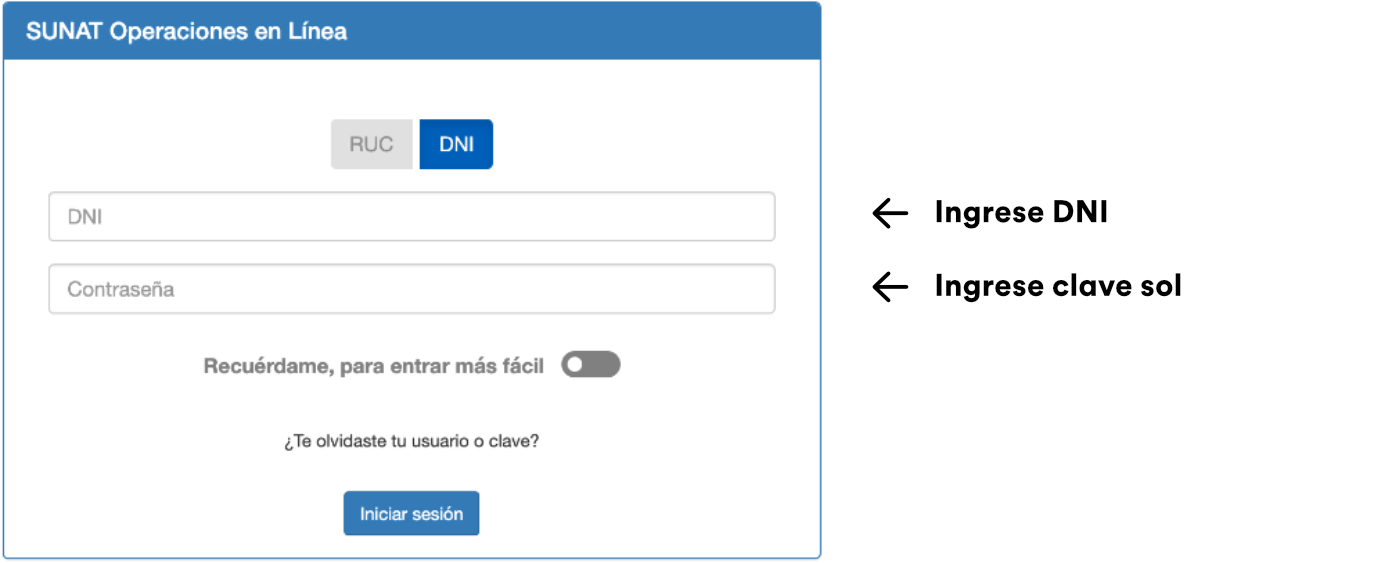This screenshot has height=563, width=1398.
Task: Click the "Ingrese DNI" annotation text
Action: point(1020,213)
